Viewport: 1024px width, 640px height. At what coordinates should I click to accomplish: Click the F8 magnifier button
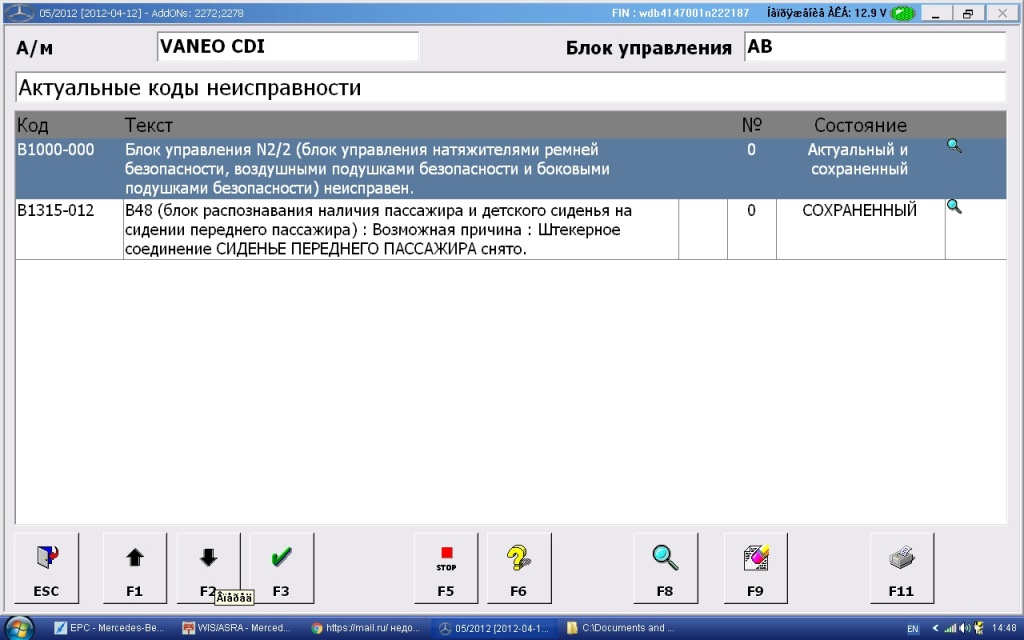(x=665, y=569)
